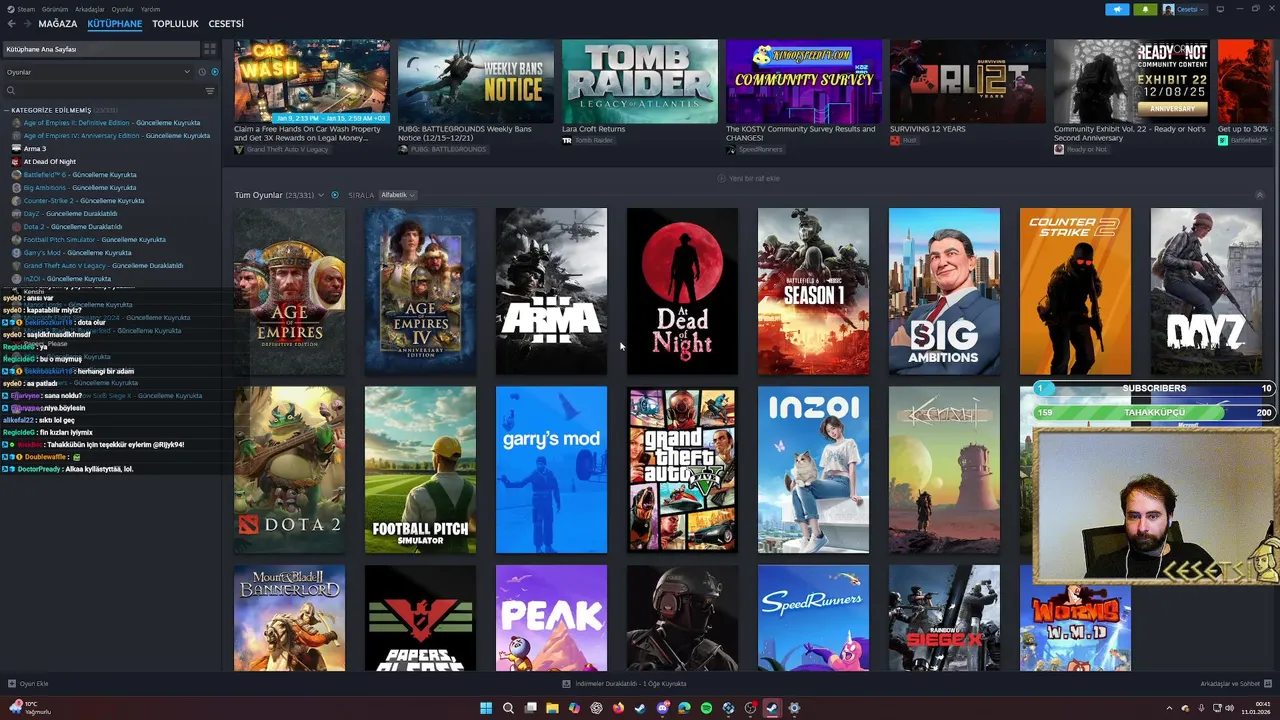
Task: Open the DayZ game cover
Action: (x=1206, y=291)
